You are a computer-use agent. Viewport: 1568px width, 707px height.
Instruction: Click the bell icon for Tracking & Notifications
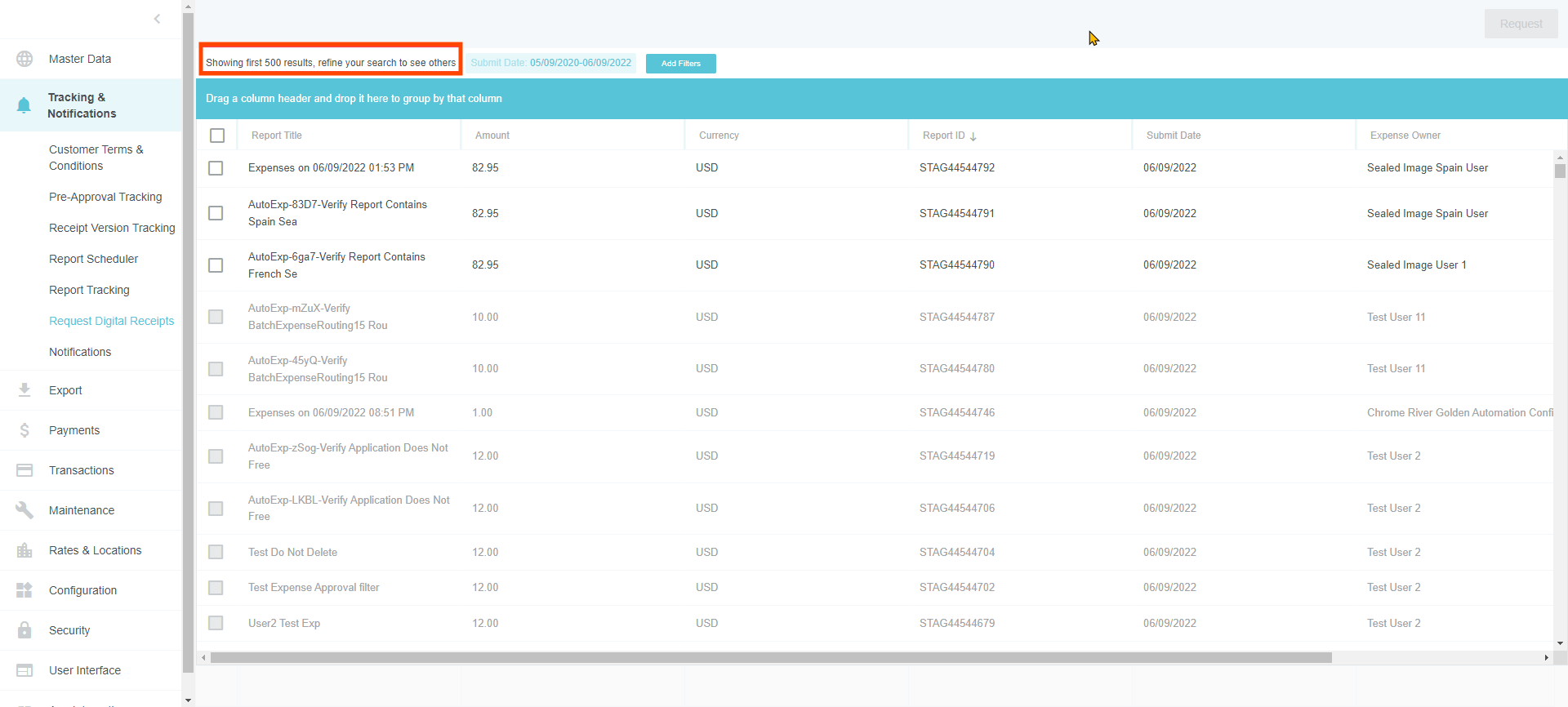(24, 105)
